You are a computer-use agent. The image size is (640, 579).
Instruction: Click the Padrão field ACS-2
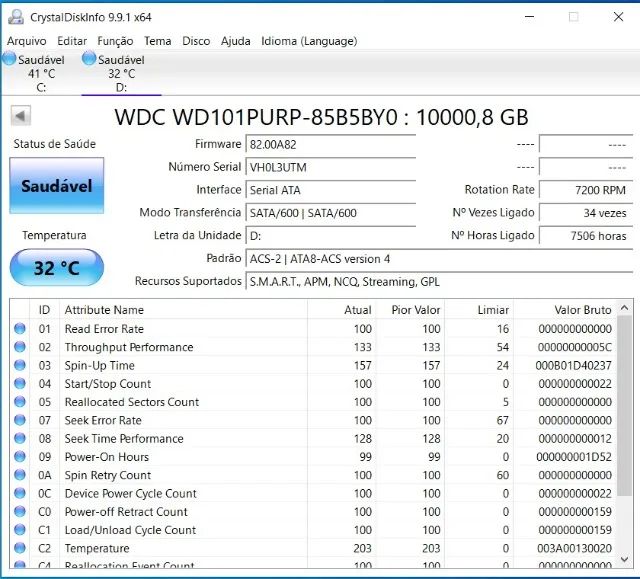coord(439,259)
